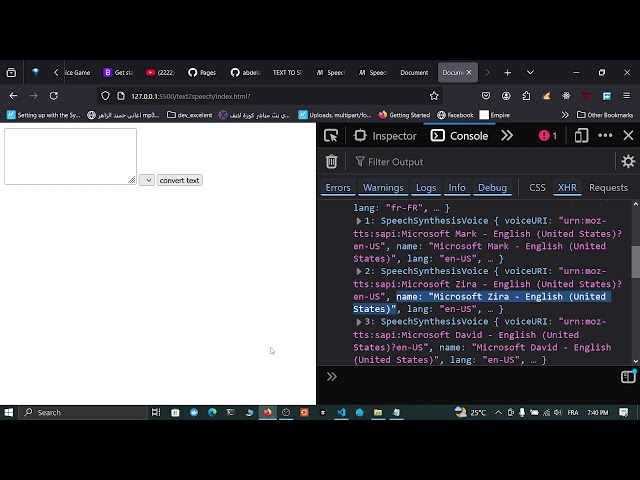Toggle the Errors filter

pos(338,188)
